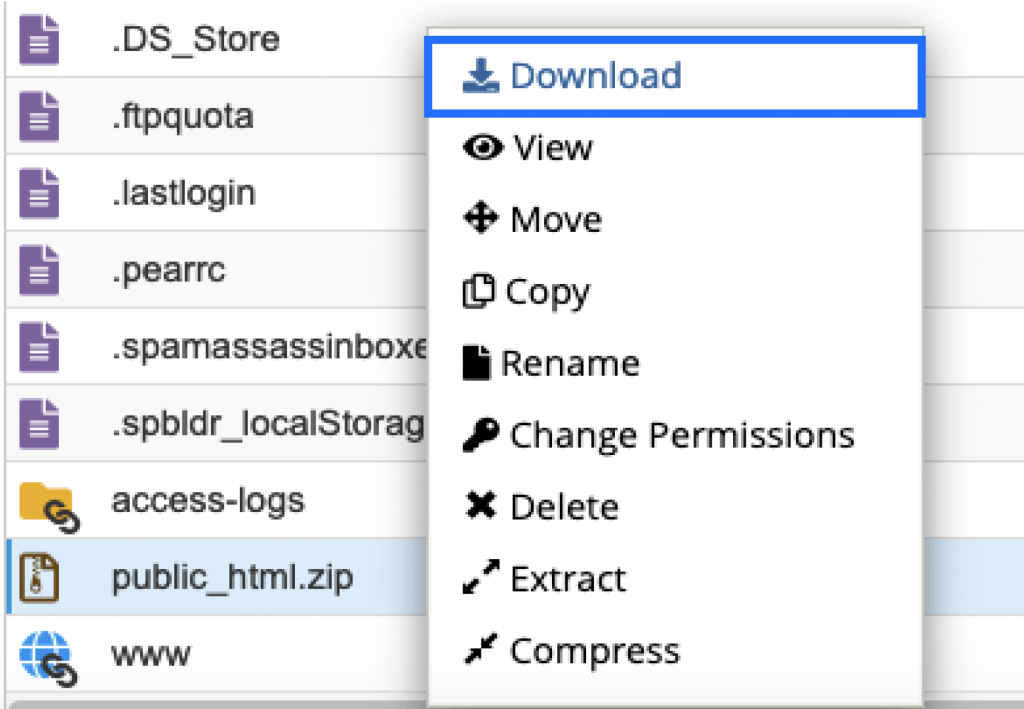Select the access-logs folder name
This screenshot has height=709, width=1024.
[208, 500]
